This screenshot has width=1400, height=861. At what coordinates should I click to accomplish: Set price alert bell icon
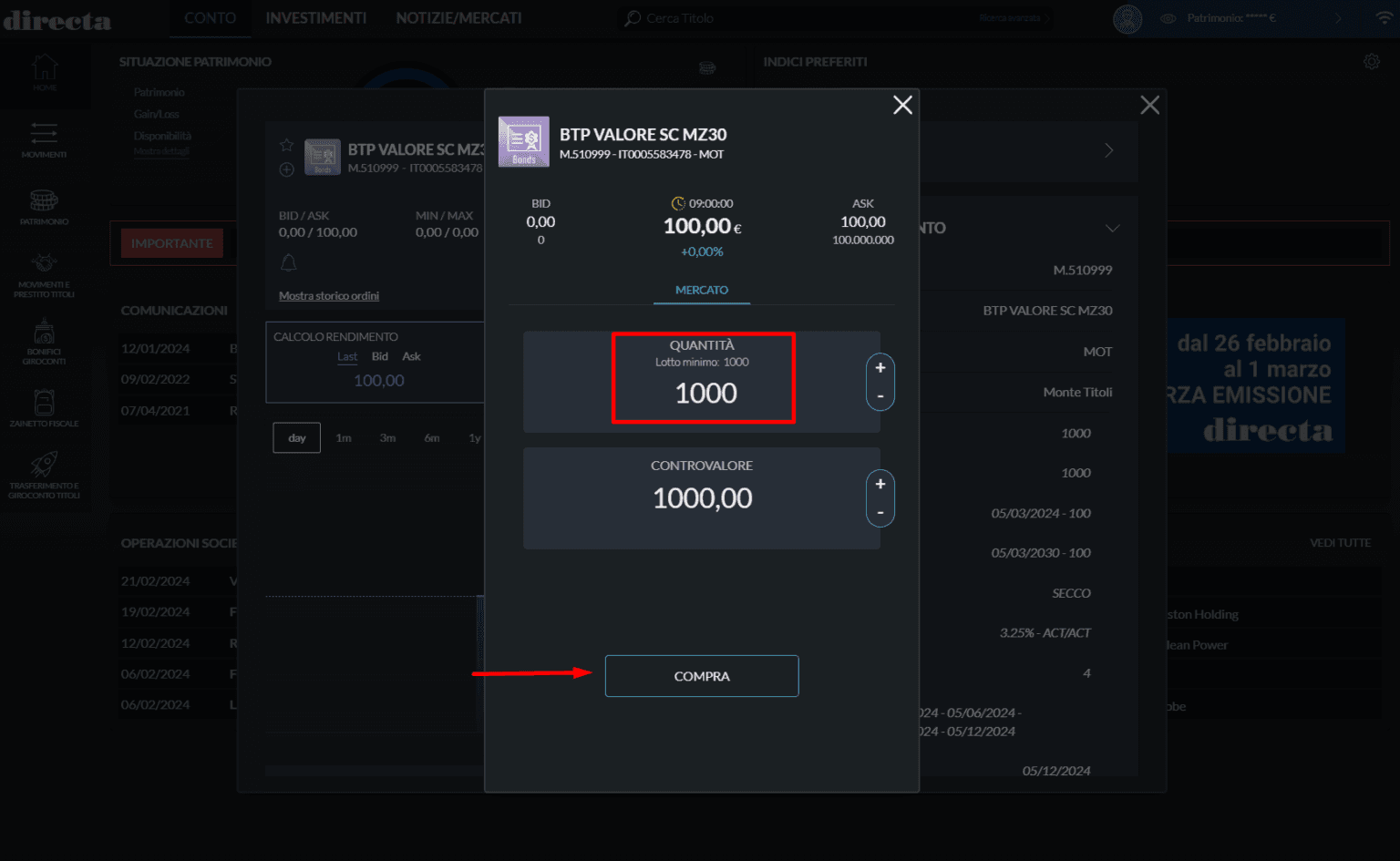coord(289,263)
